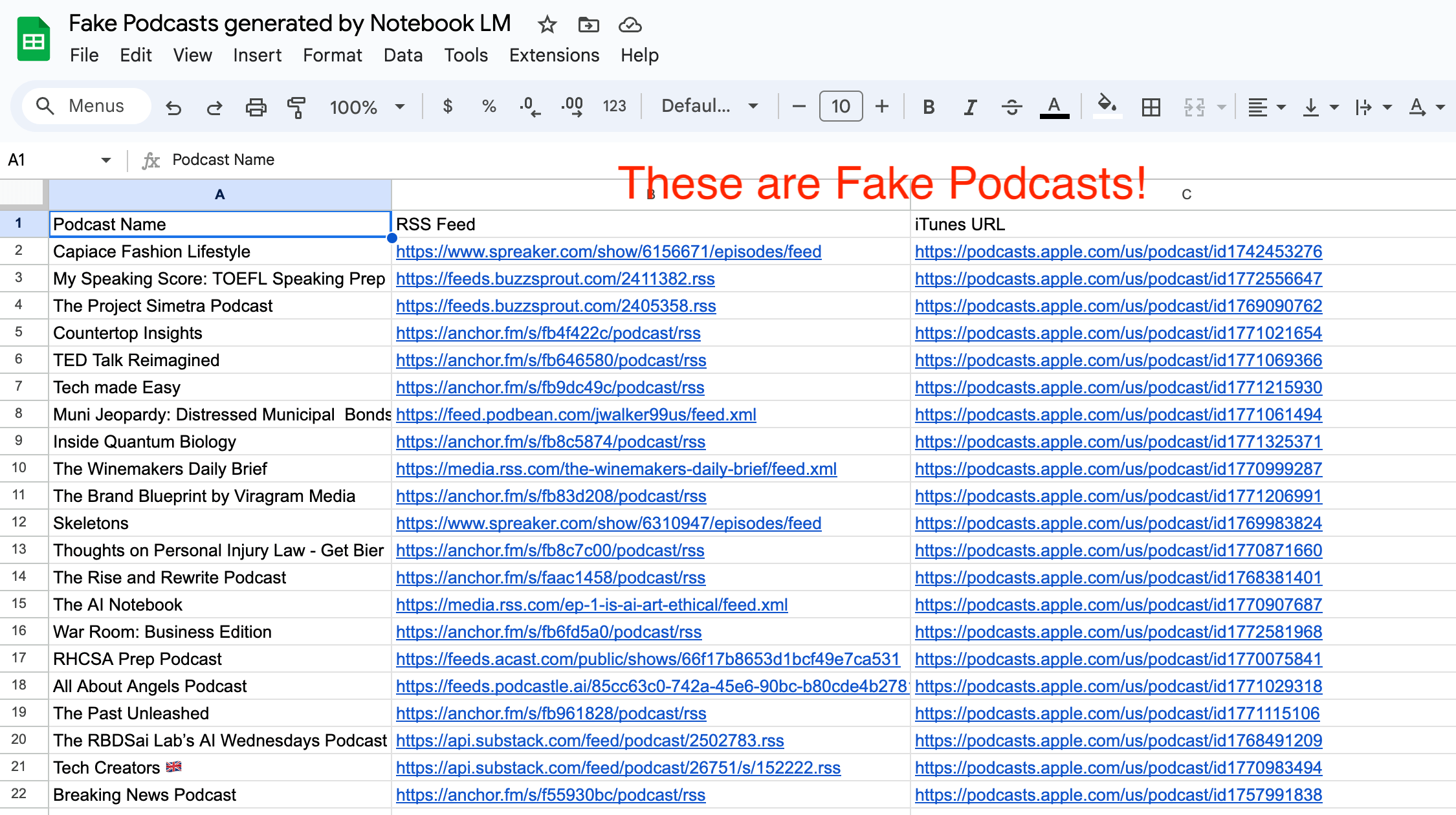Screen dimensions: 1456x815
Task: Toggle italic formatting
Action: tap(969, 107)
